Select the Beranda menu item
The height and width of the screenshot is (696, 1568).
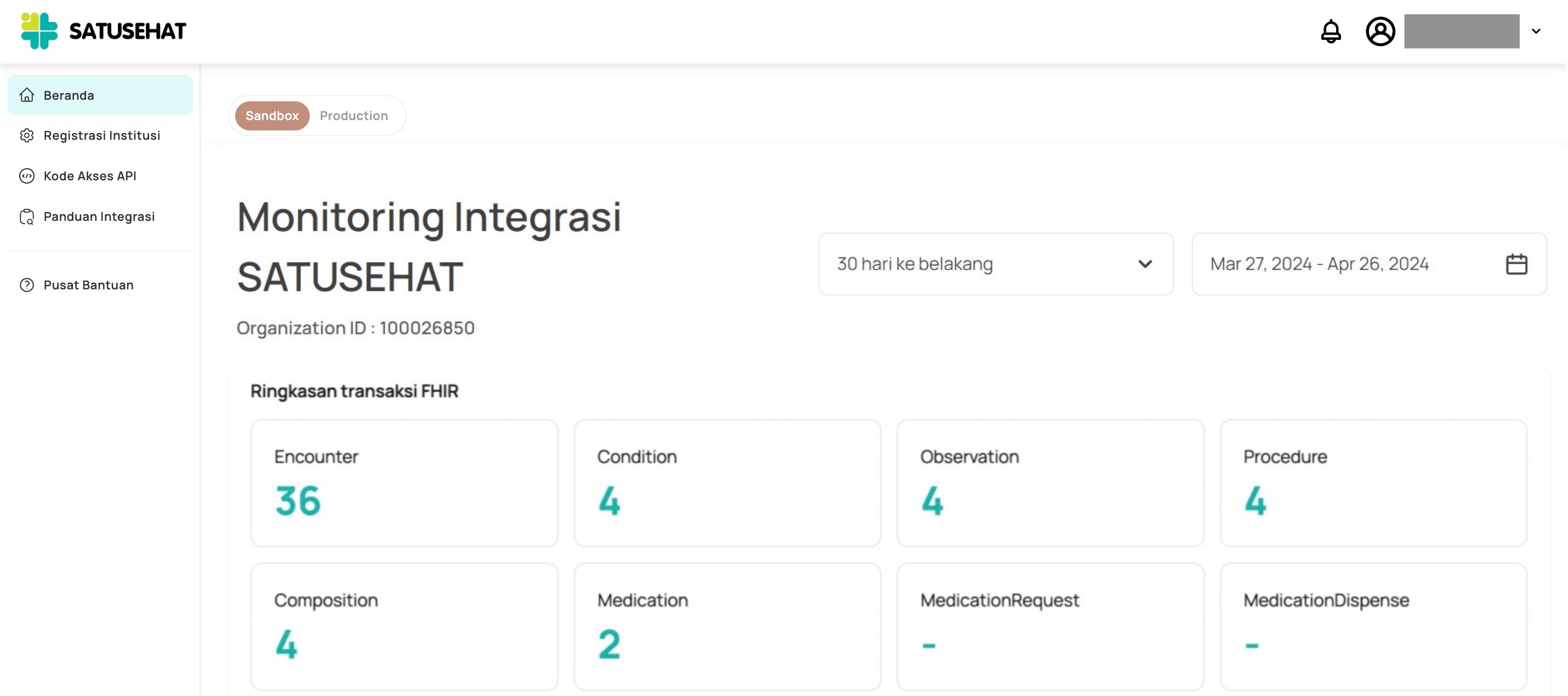tap(69, 95)
